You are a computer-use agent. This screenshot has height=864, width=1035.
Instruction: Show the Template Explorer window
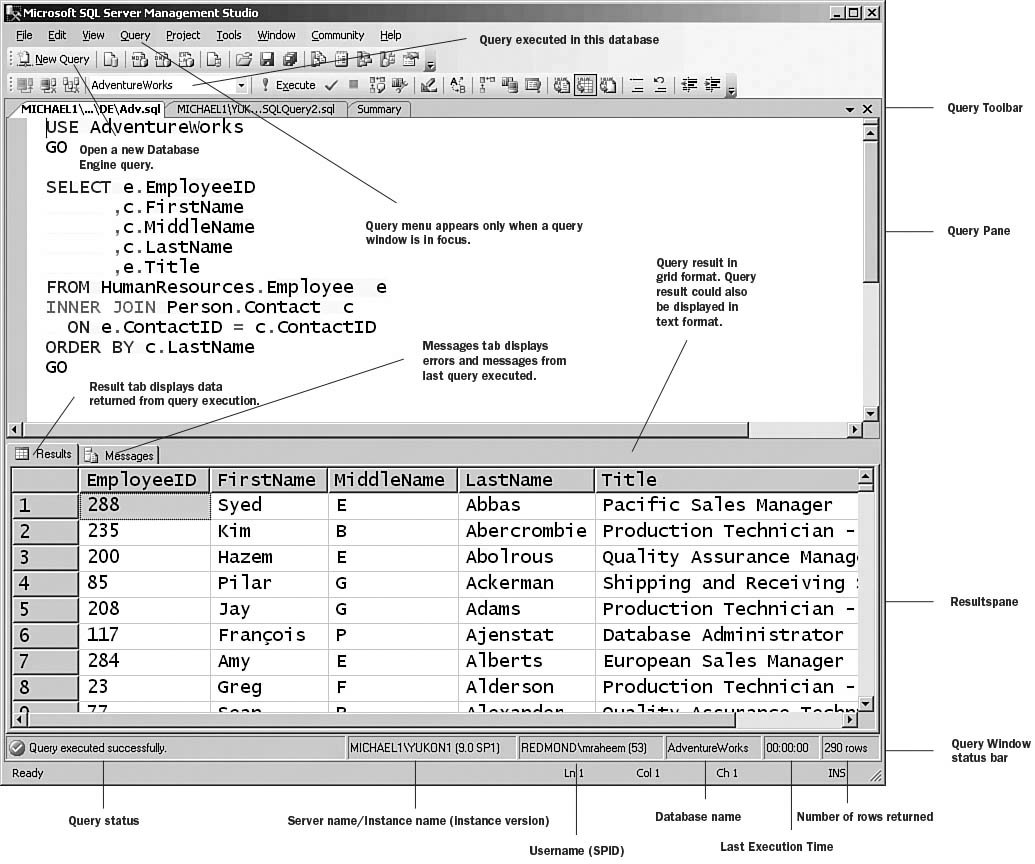[x=387, y=59]
